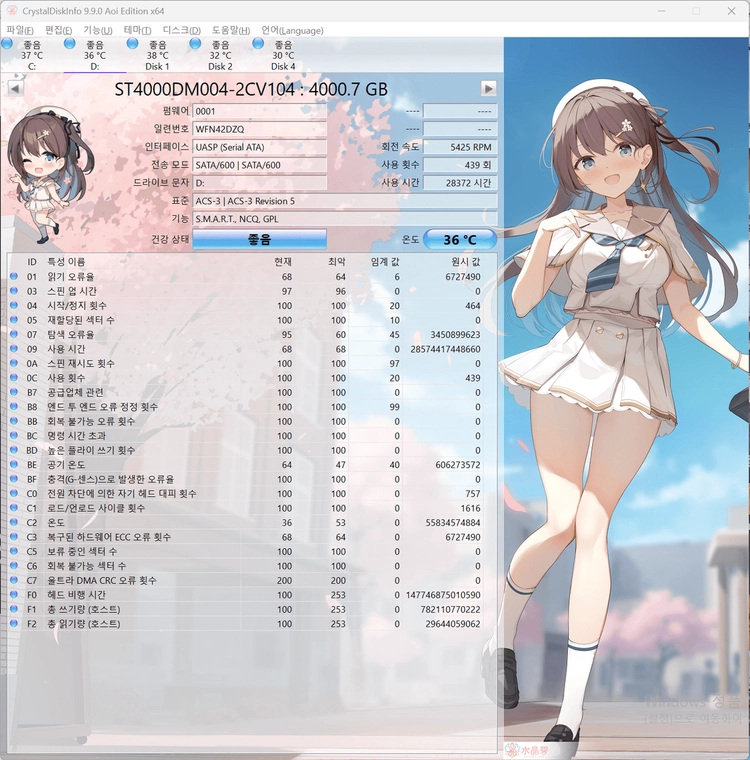Select the Disk 2 tab at 32 °C
750x760 pixels.
tap(221, 55)
